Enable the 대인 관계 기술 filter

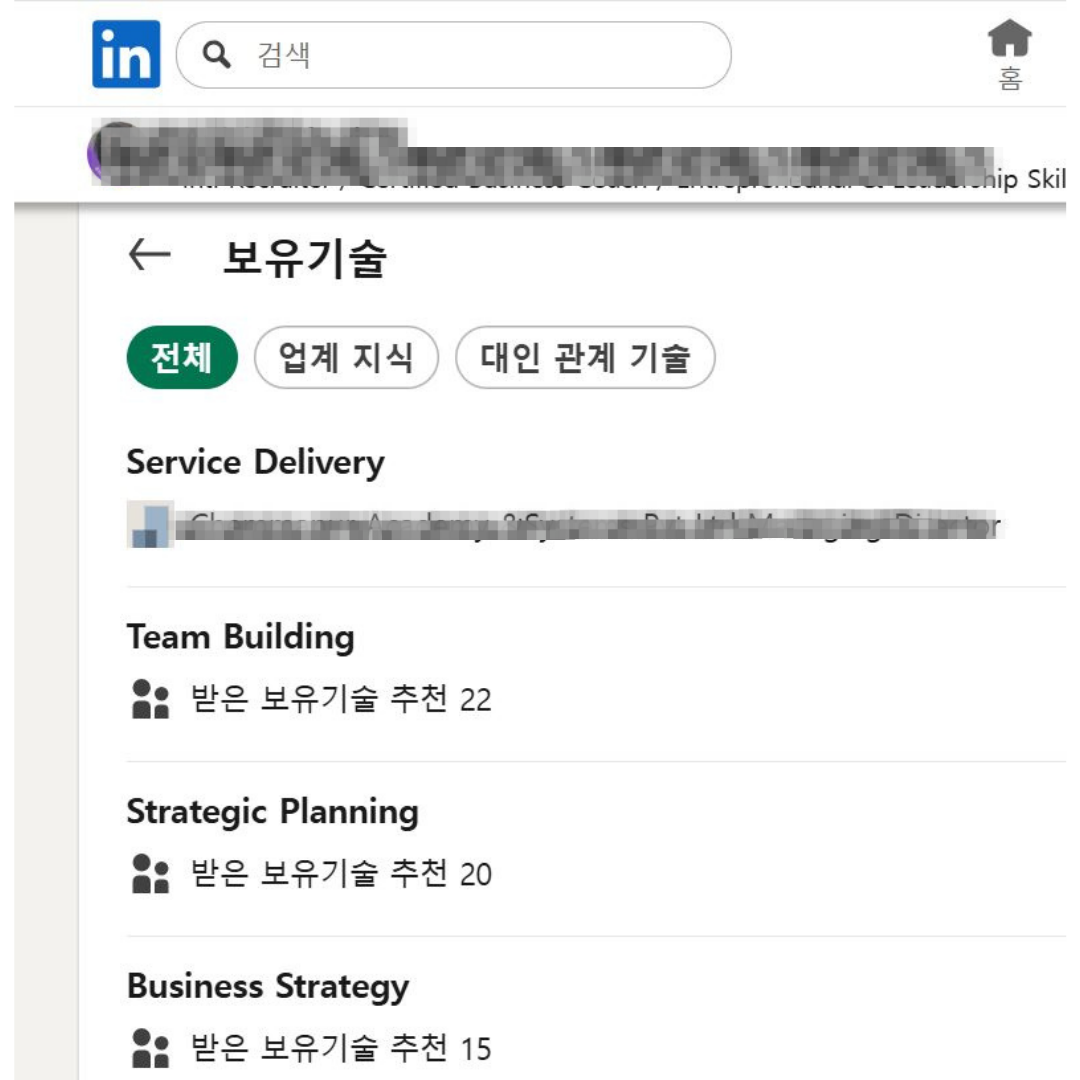583,358
